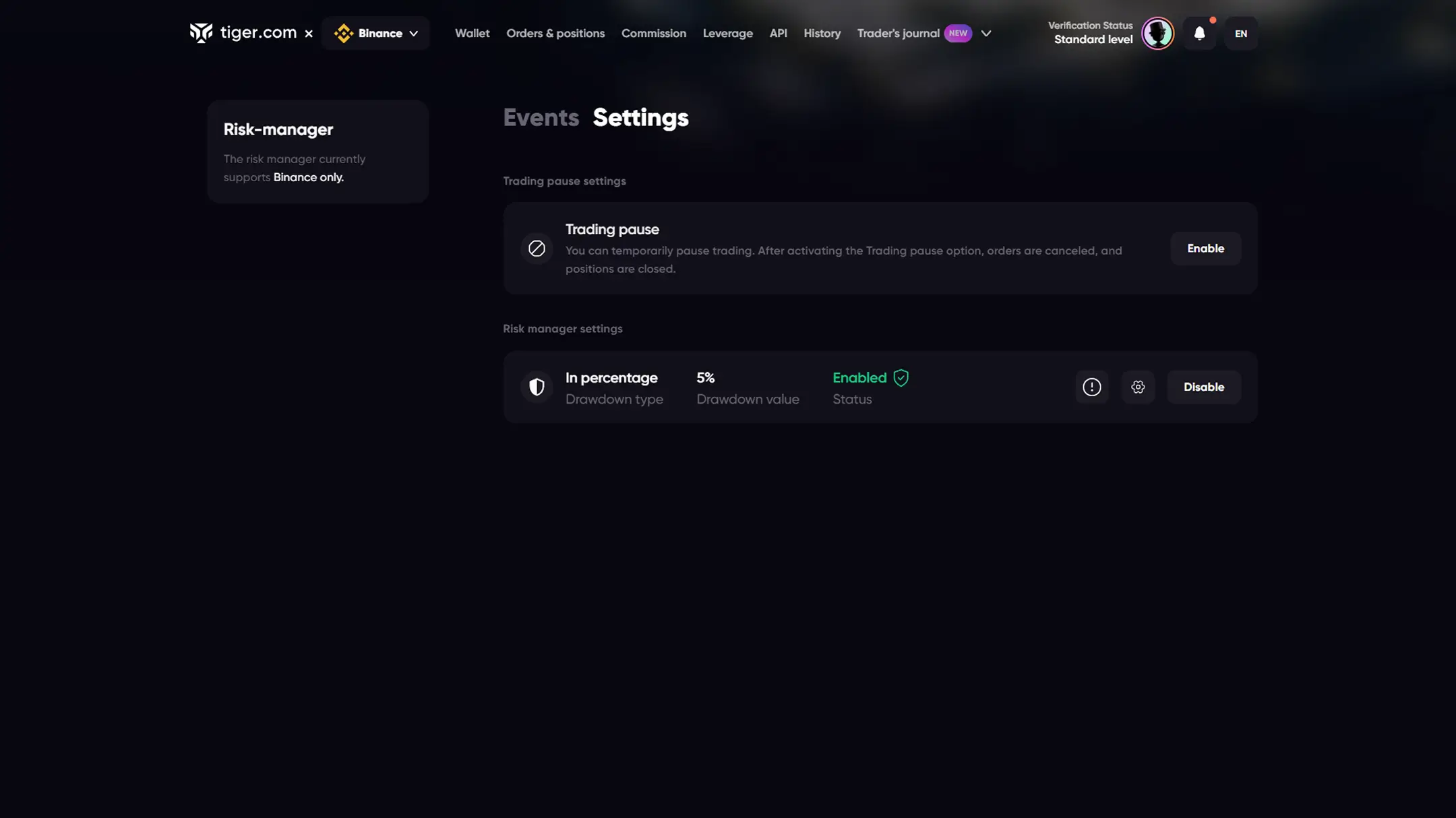This screenshot has height=818, width=1456.
Task: Open the notifications bell
Action: tap(1199, 33)
